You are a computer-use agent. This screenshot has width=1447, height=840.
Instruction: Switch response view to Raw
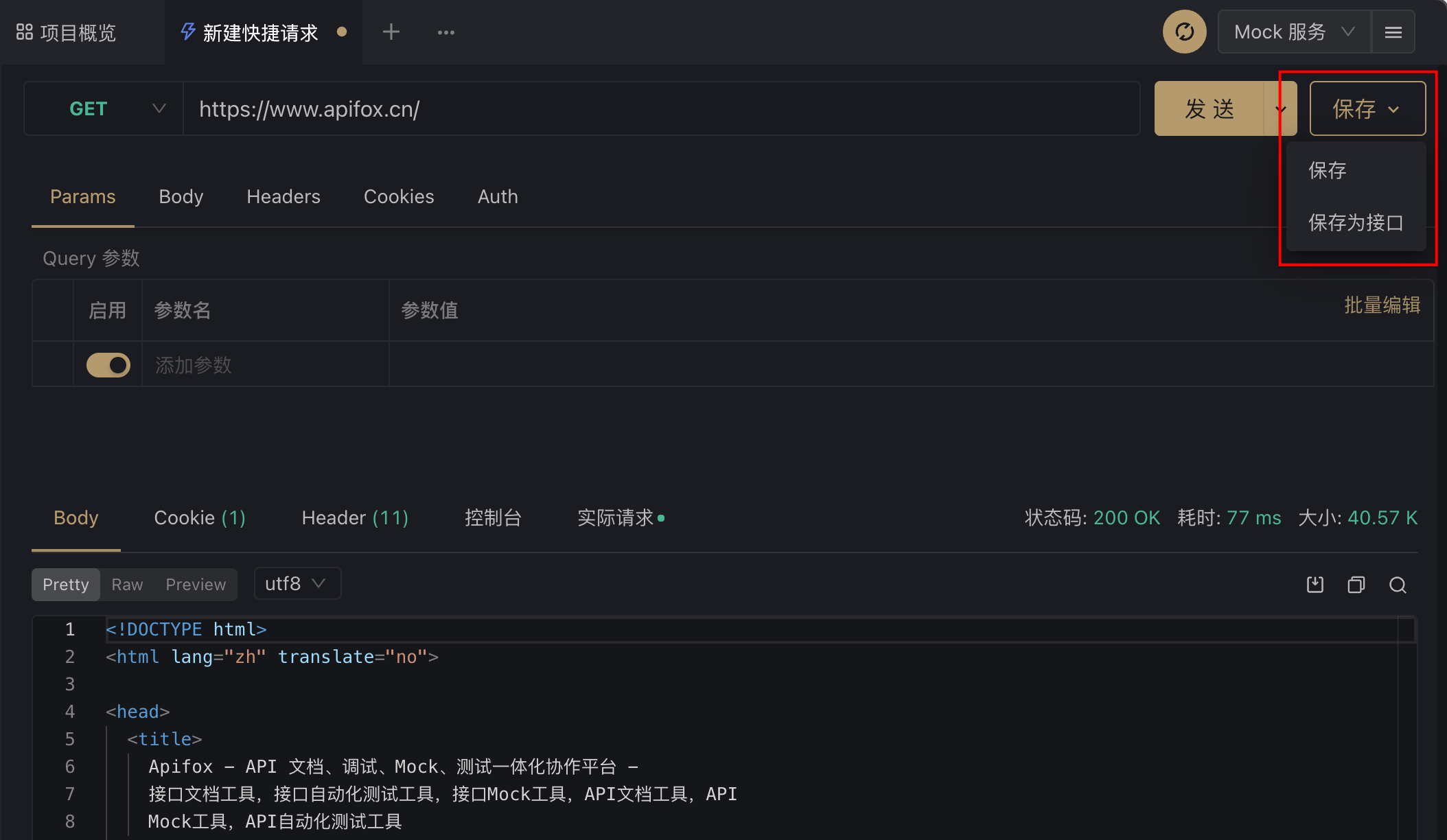click(127, 585)
